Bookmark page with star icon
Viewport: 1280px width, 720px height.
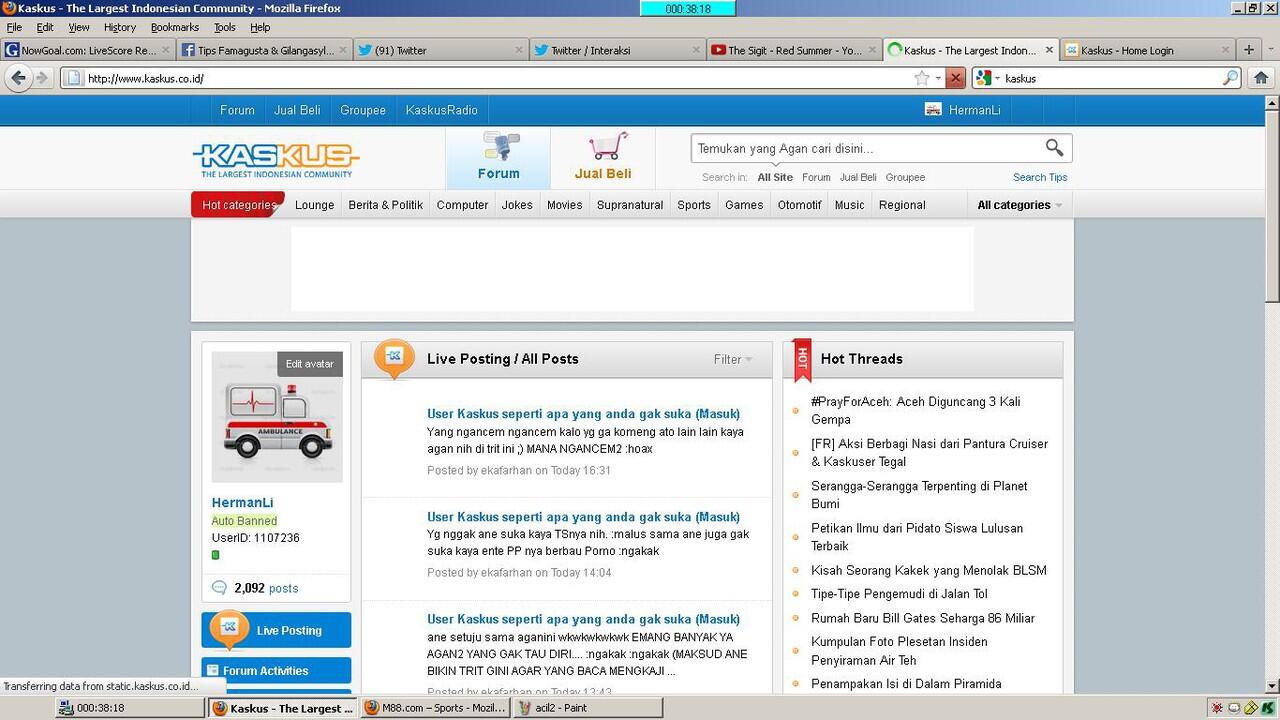point(922,78)
